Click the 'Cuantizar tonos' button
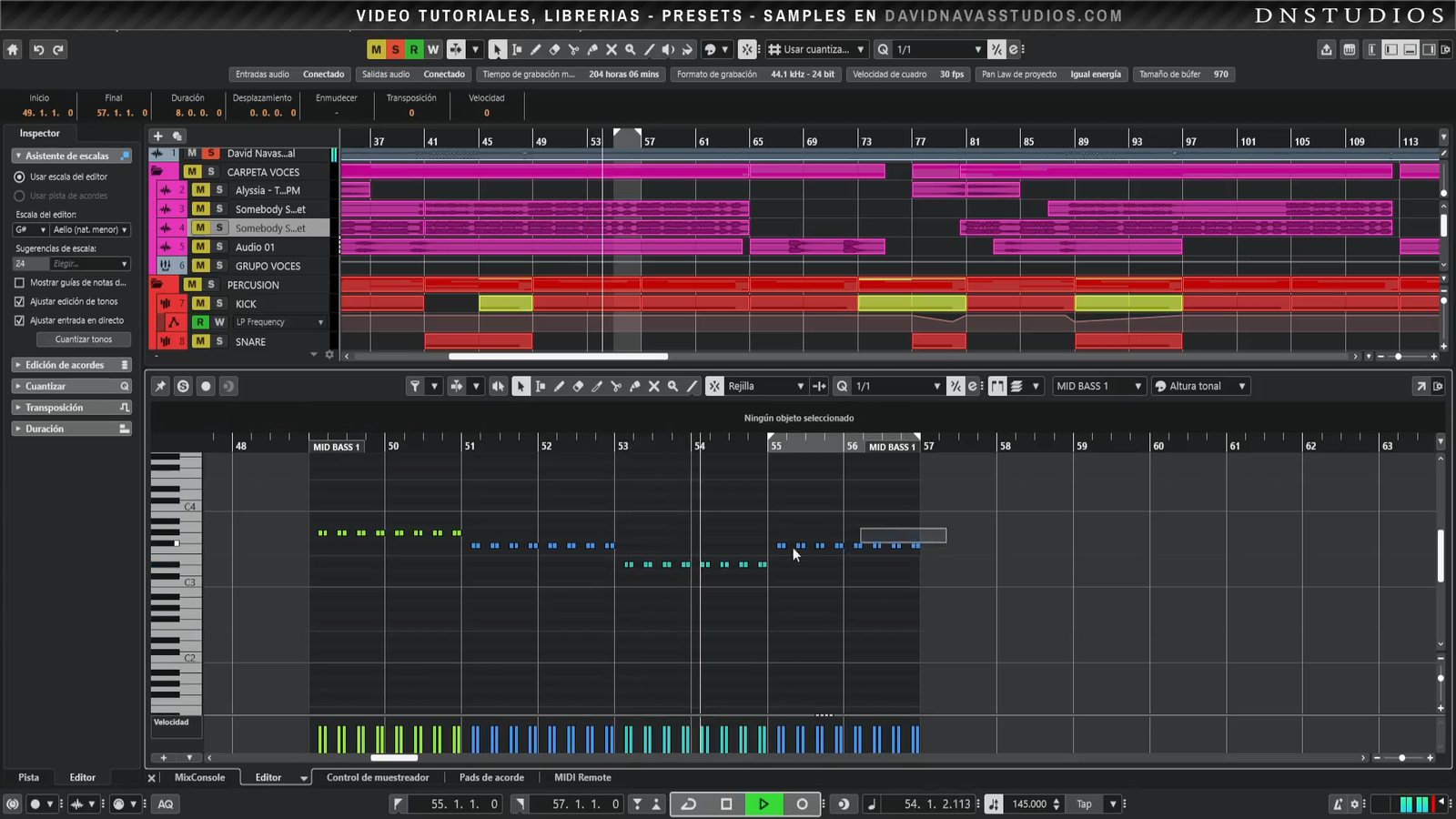 point(84,339)
